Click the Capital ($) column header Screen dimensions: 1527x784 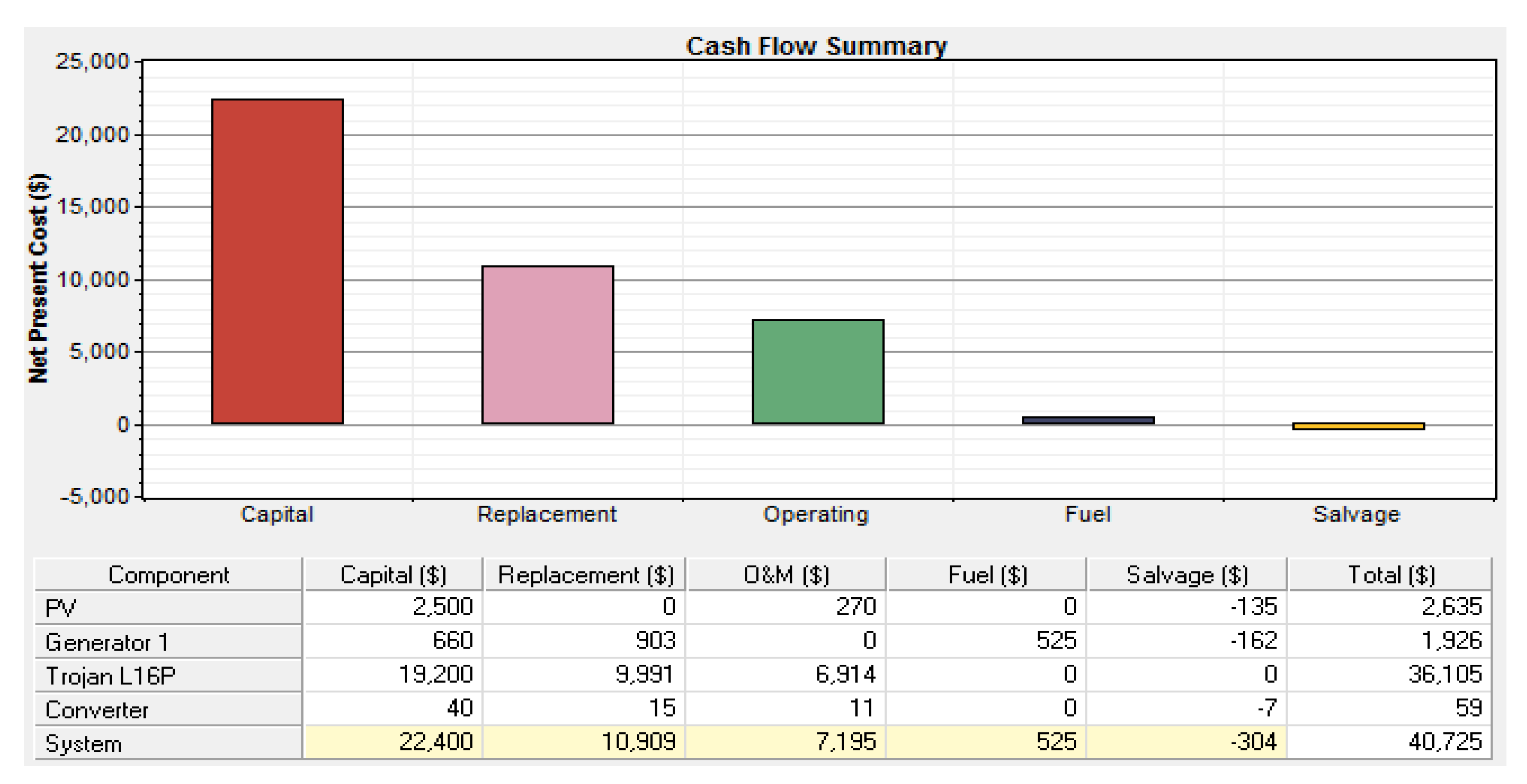(x=393, y=575)
